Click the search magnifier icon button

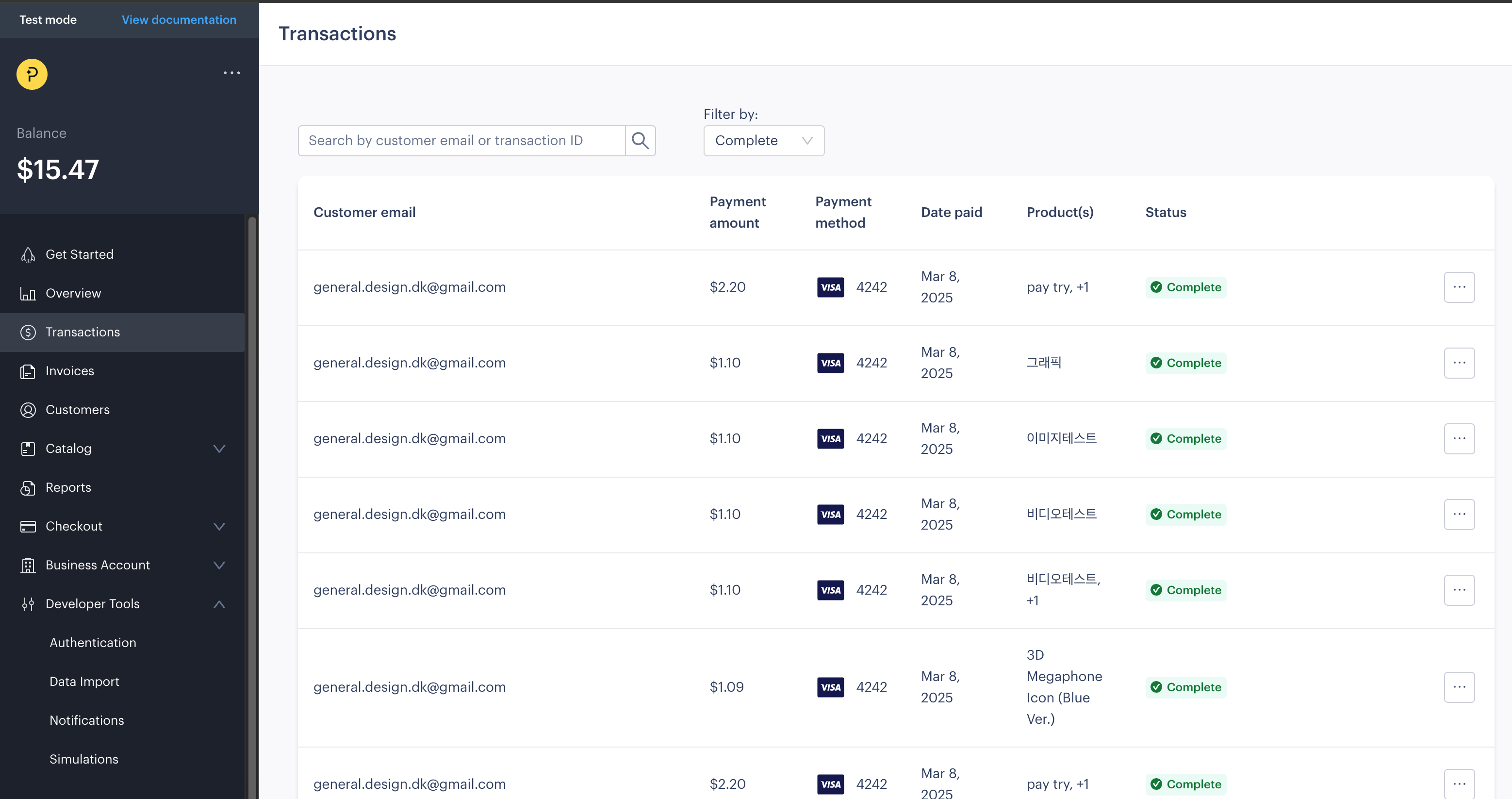640,140
